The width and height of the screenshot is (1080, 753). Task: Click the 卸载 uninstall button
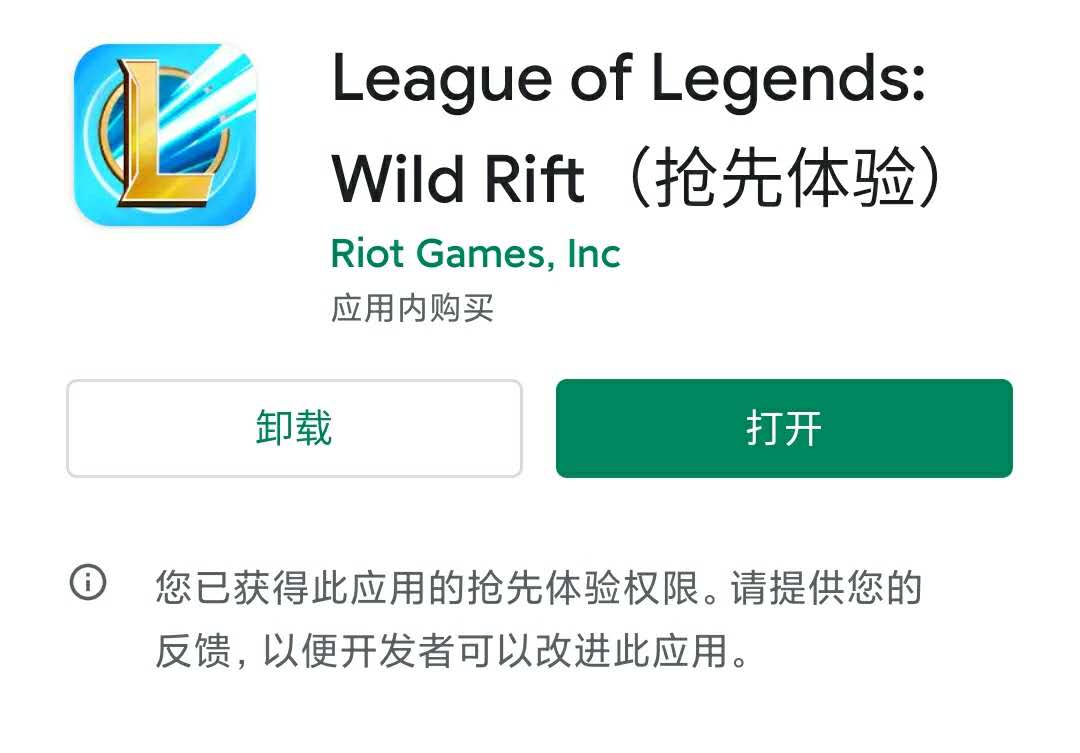pyautogui.click(x=294, y=428)
